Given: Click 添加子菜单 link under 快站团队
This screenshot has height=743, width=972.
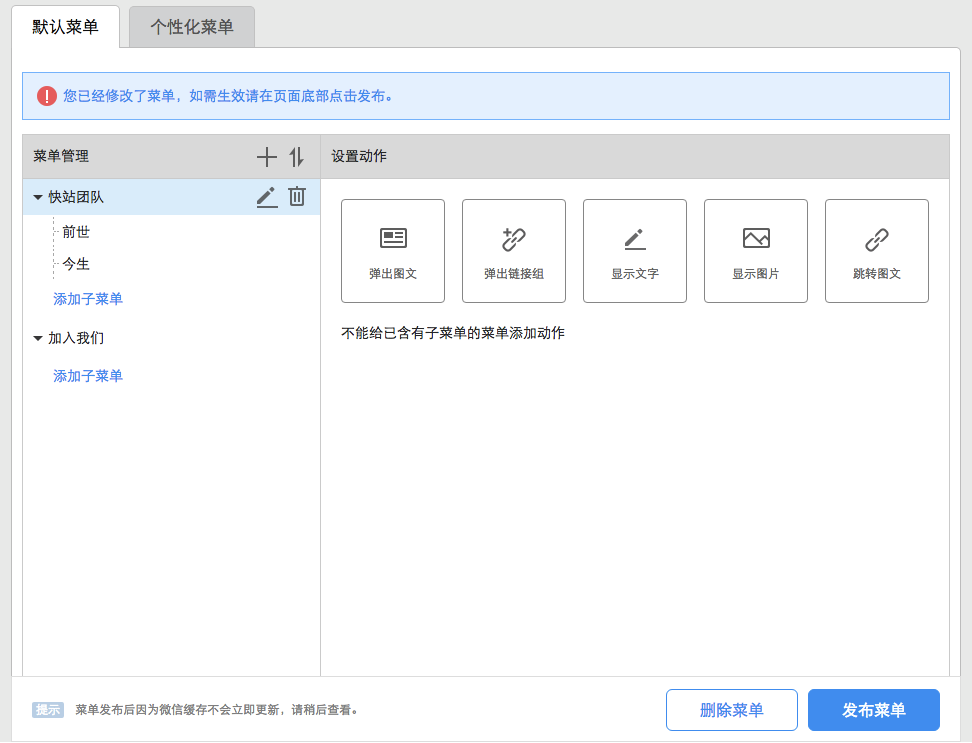Looking at the screenshot, I should (88, 299).
